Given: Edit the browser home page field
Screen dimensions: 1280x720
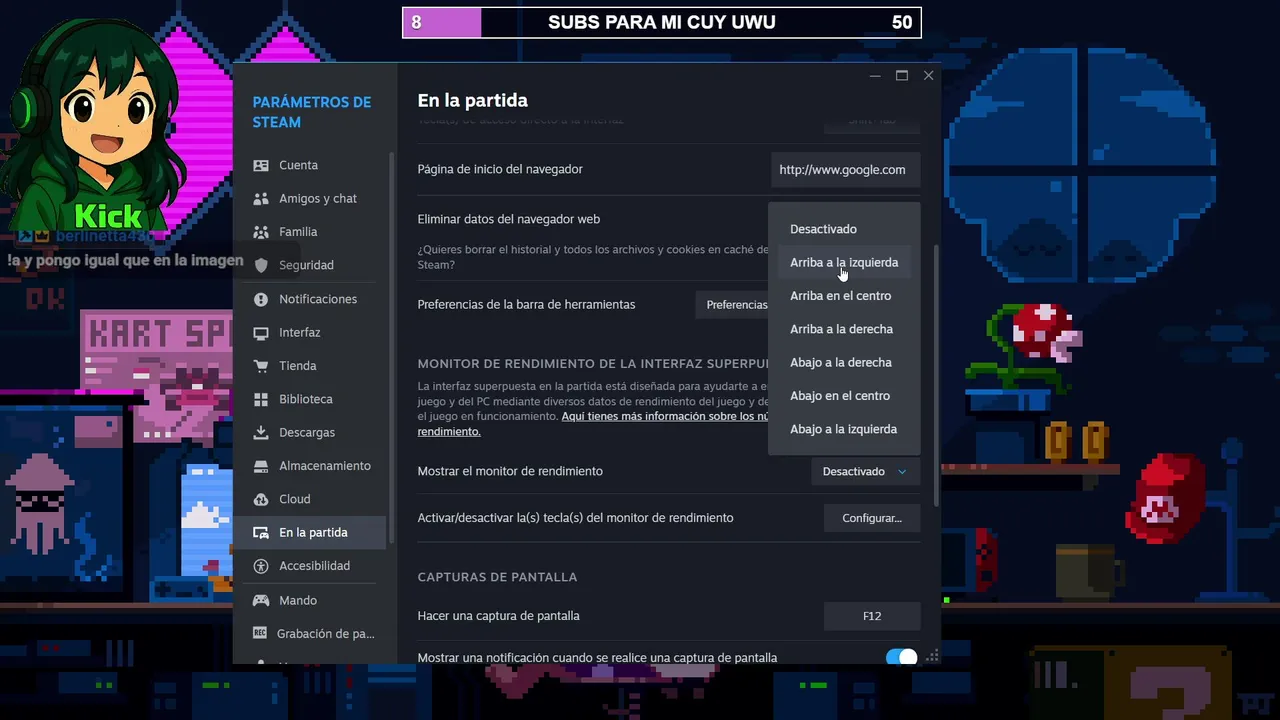Looking at the screenshot, I should point(845,170).
